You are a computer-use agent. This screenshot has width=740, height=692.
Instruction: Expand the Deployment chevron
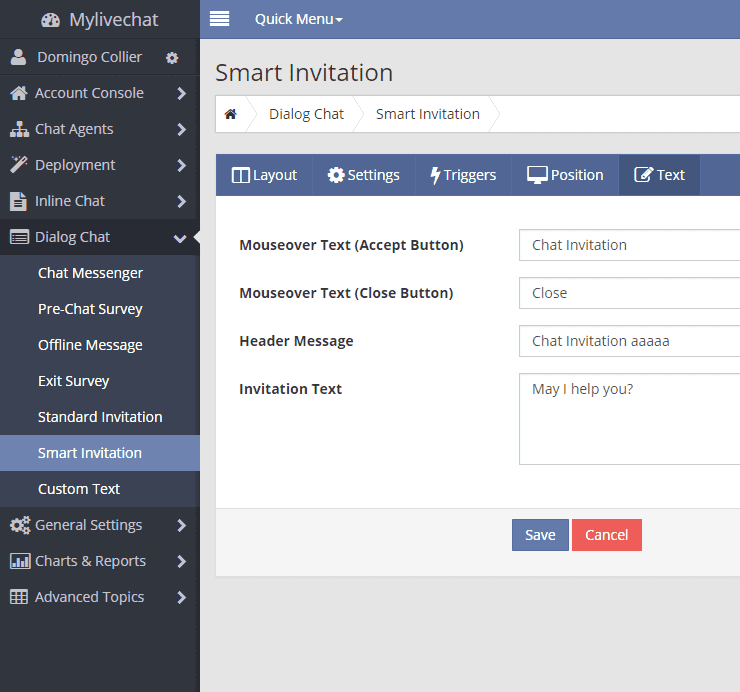[181, 165]
